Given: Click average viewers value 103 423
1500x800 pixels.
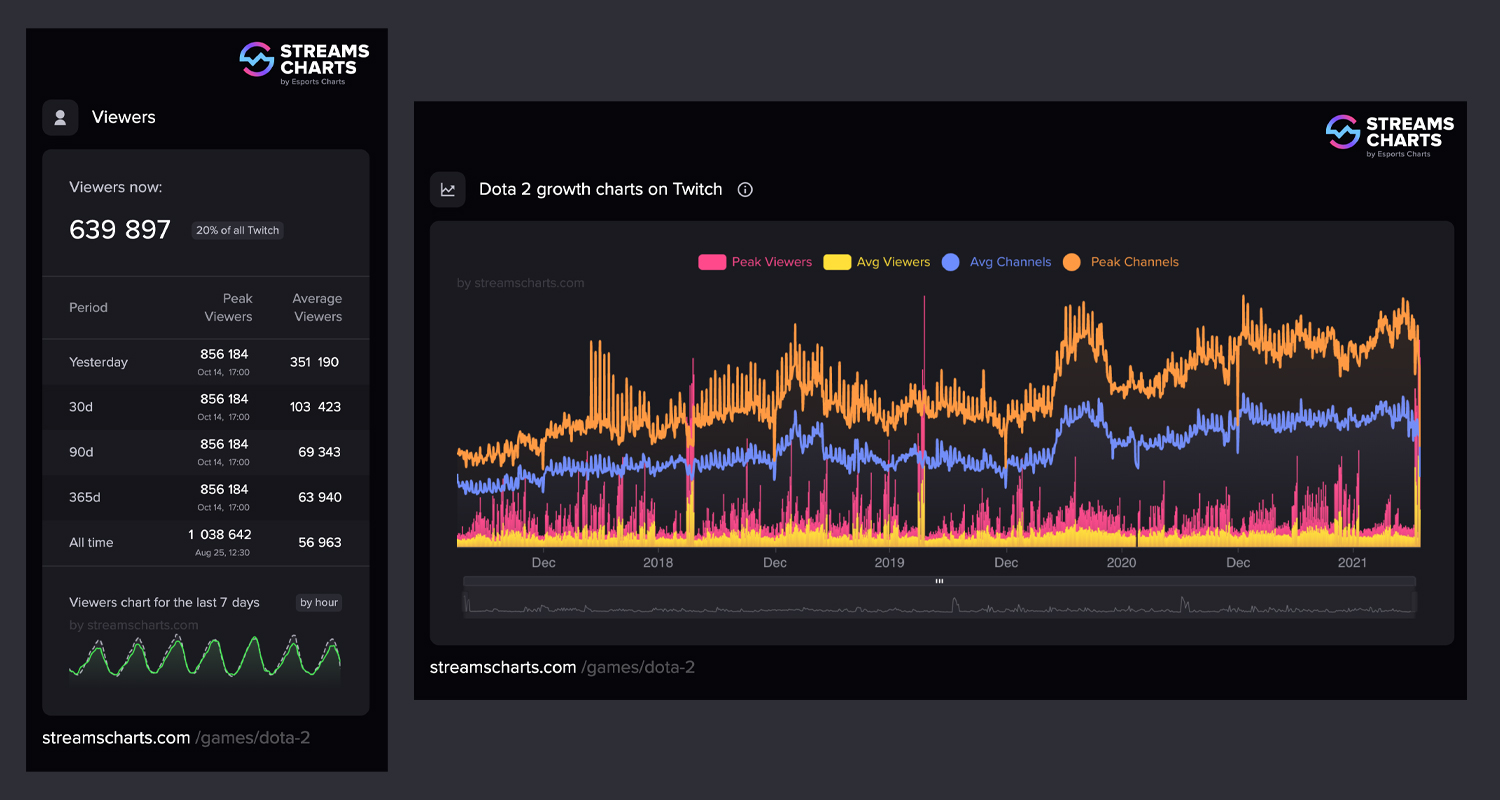Looking at the screenshot, I should pyautogui.click(x=315, y=407).
